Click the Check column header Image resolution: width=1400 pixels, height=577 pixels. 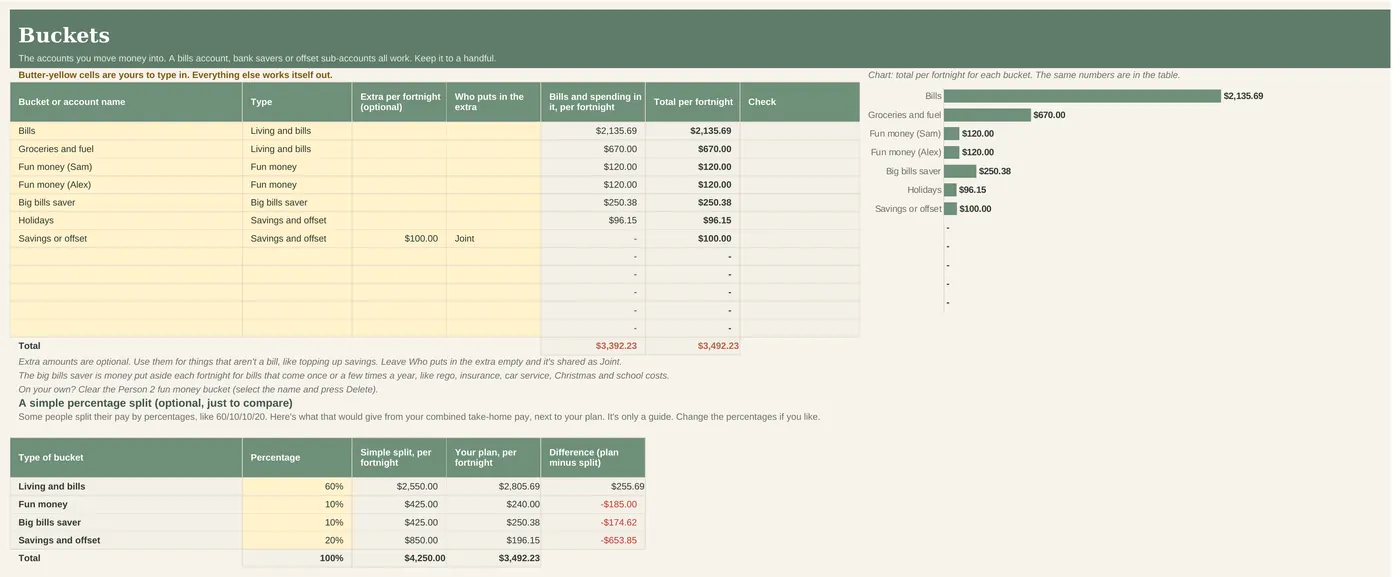[x=800, y=102]
